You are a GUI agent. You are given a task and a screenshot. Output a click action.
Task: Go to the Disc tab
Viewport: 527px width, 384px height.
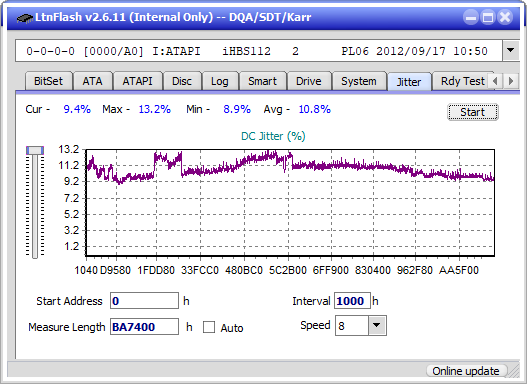[x=182, y=81]
